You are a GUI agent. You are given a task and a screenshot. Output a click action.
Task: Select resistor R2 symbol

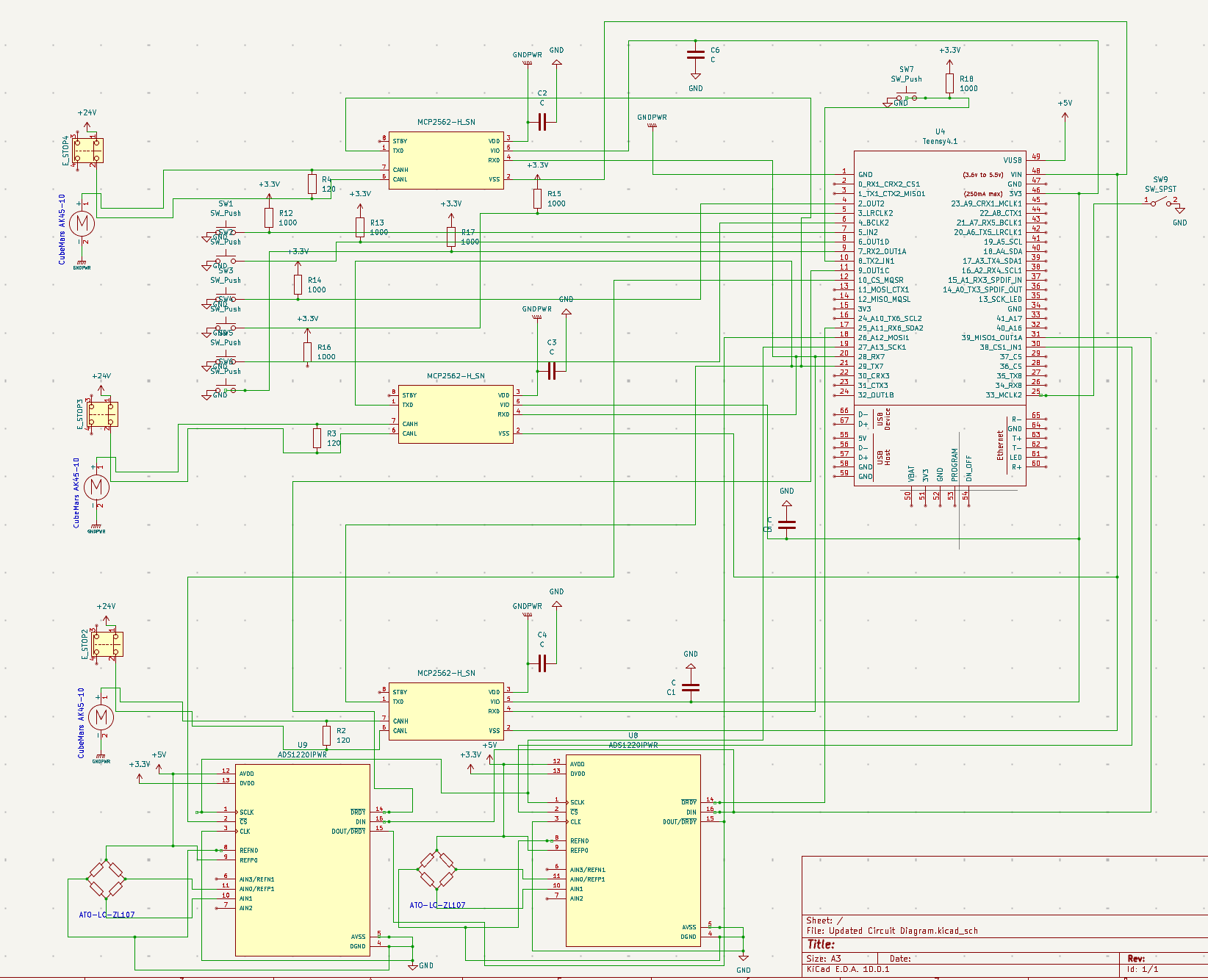(x=326, y=735)
